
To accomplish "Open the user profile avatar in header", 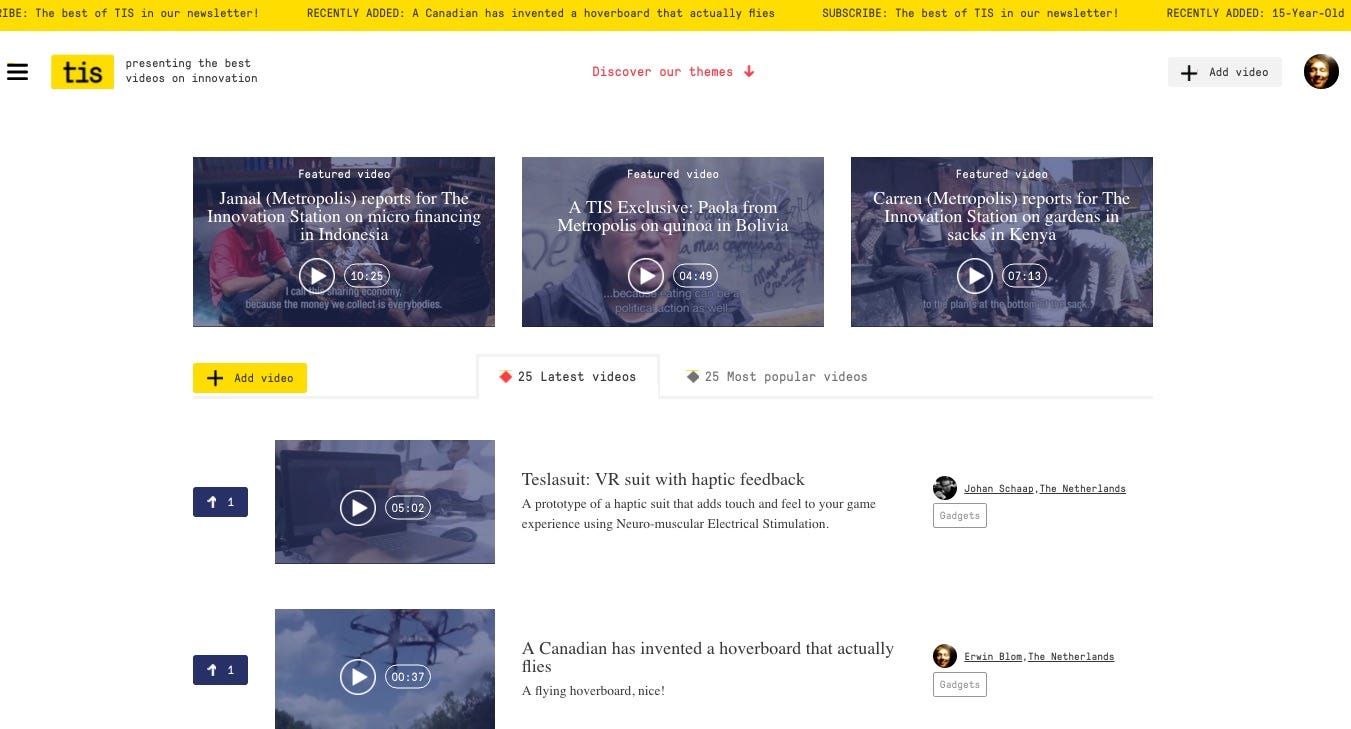I will tap(1320, 72).
